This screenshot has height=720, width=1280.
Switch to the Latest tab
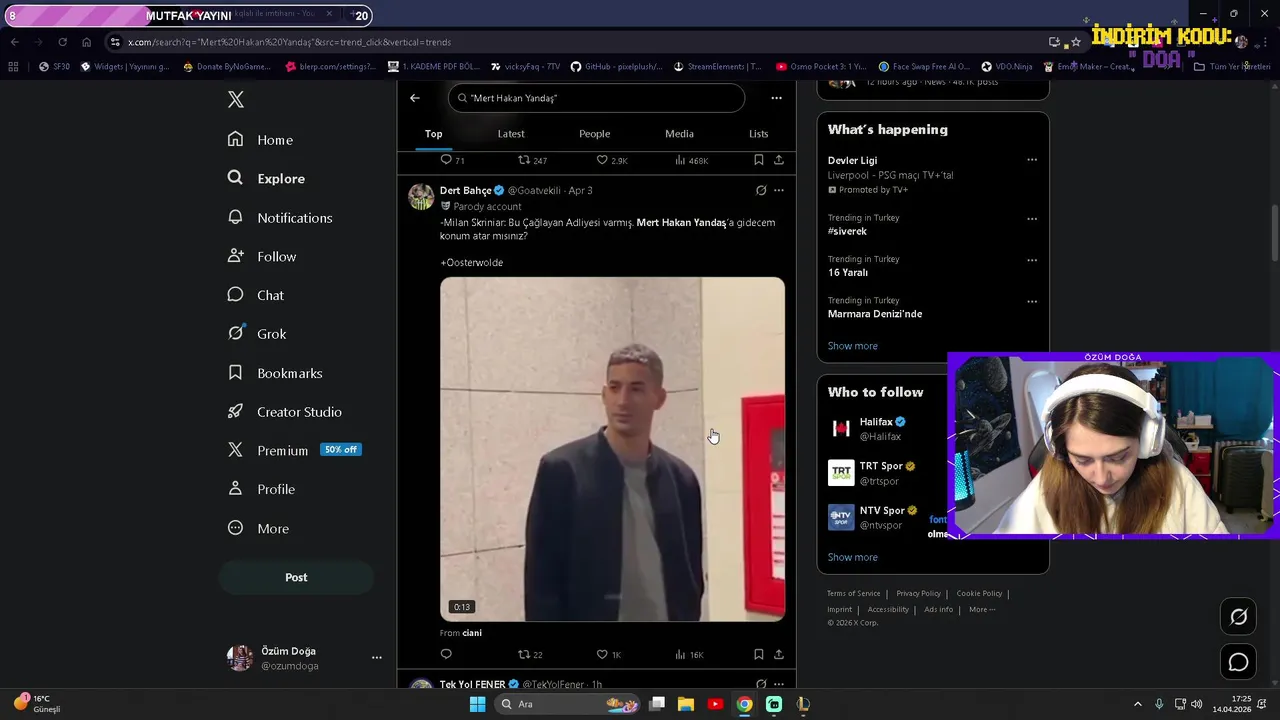point(511,134)
